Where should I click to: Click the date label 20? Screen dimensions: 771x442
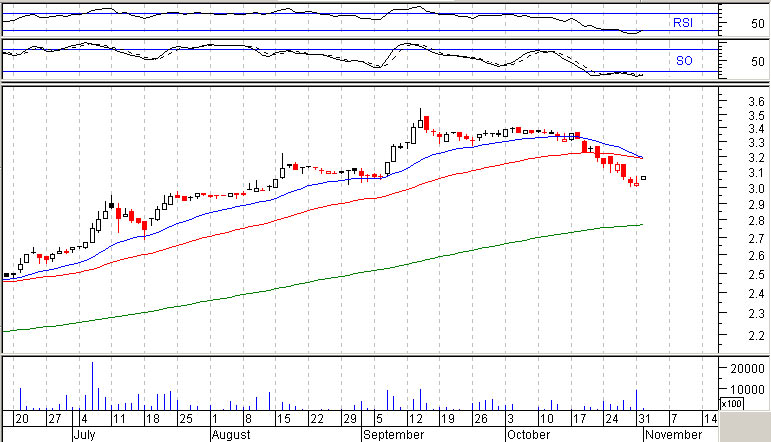point(22,419)
